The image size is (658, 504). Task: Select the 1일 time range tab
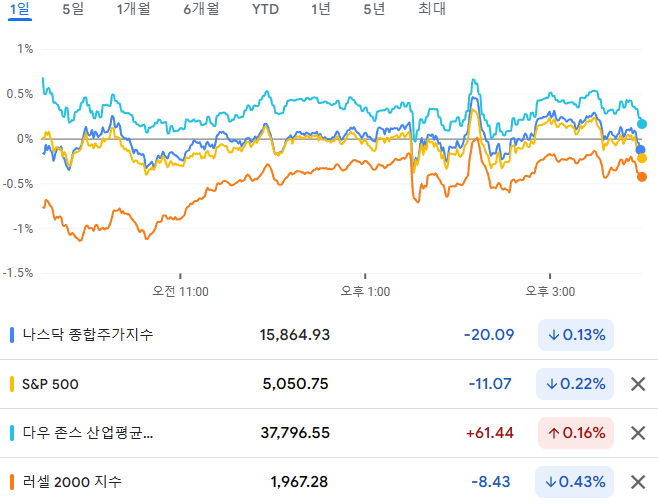pos(20,9)
